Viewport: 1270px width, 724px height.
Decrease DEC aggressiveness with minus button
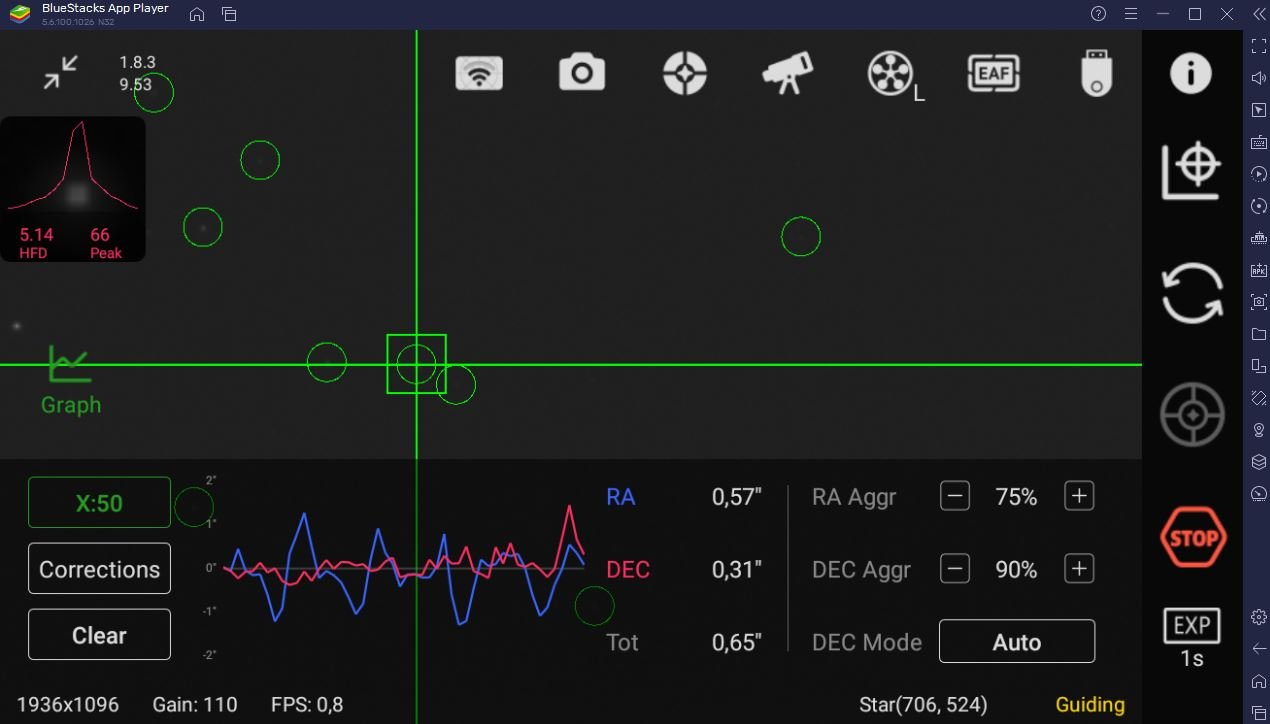[x=955, y=569]
